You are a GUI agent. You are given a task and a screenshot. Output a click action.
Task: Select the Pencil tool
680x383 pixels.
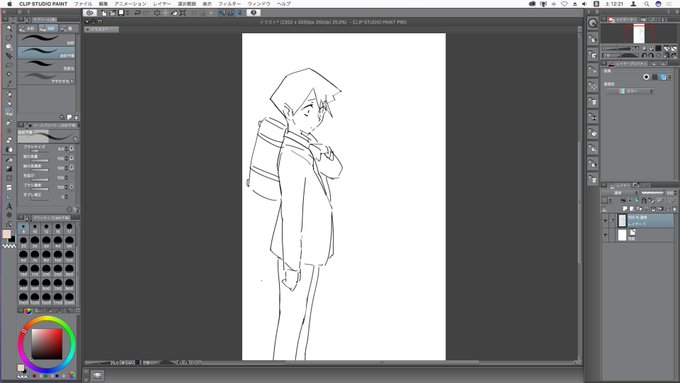pos(9,103)
